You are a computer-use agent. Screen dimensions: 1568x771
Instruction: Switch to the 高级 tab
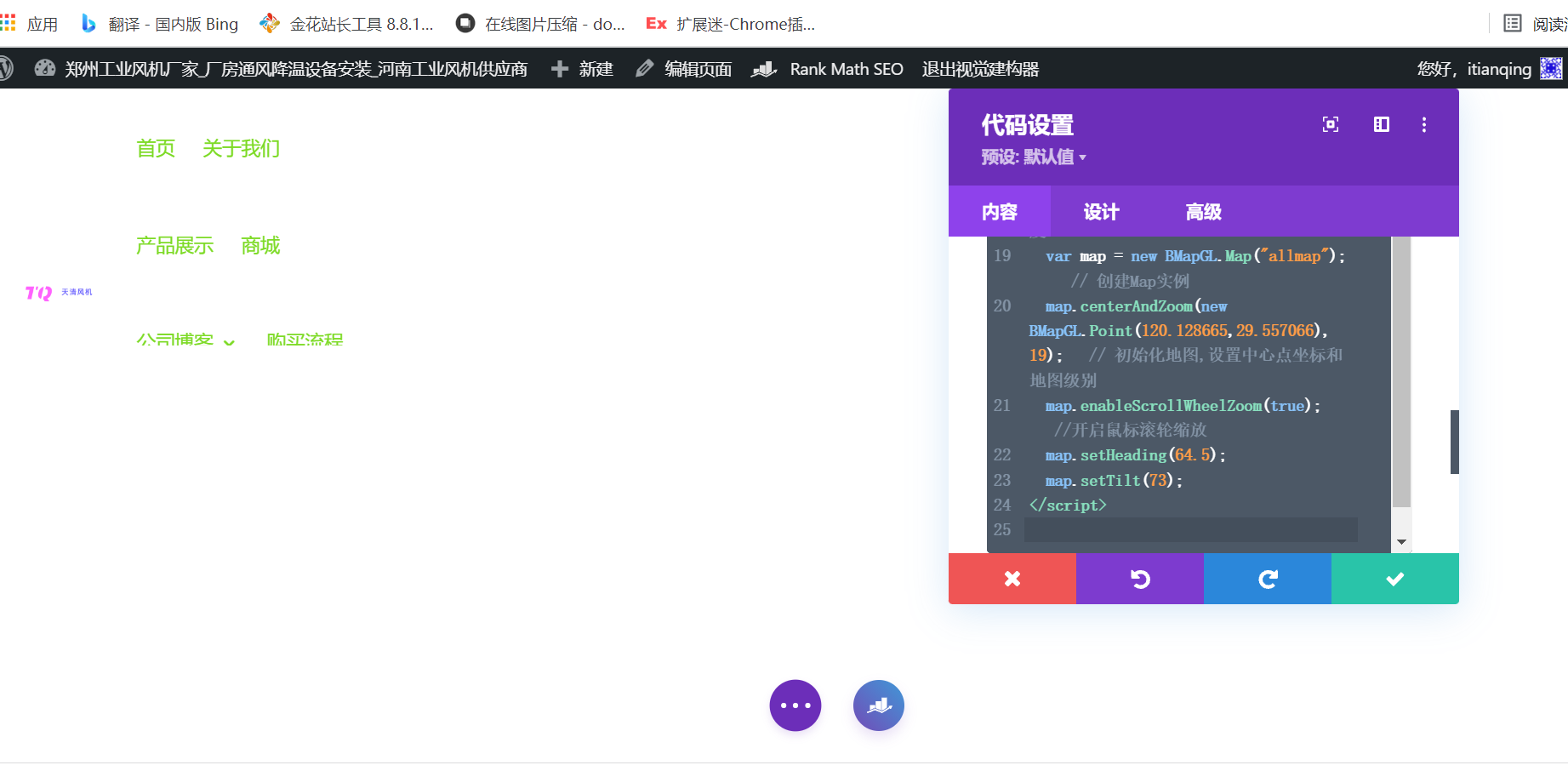1204,211
